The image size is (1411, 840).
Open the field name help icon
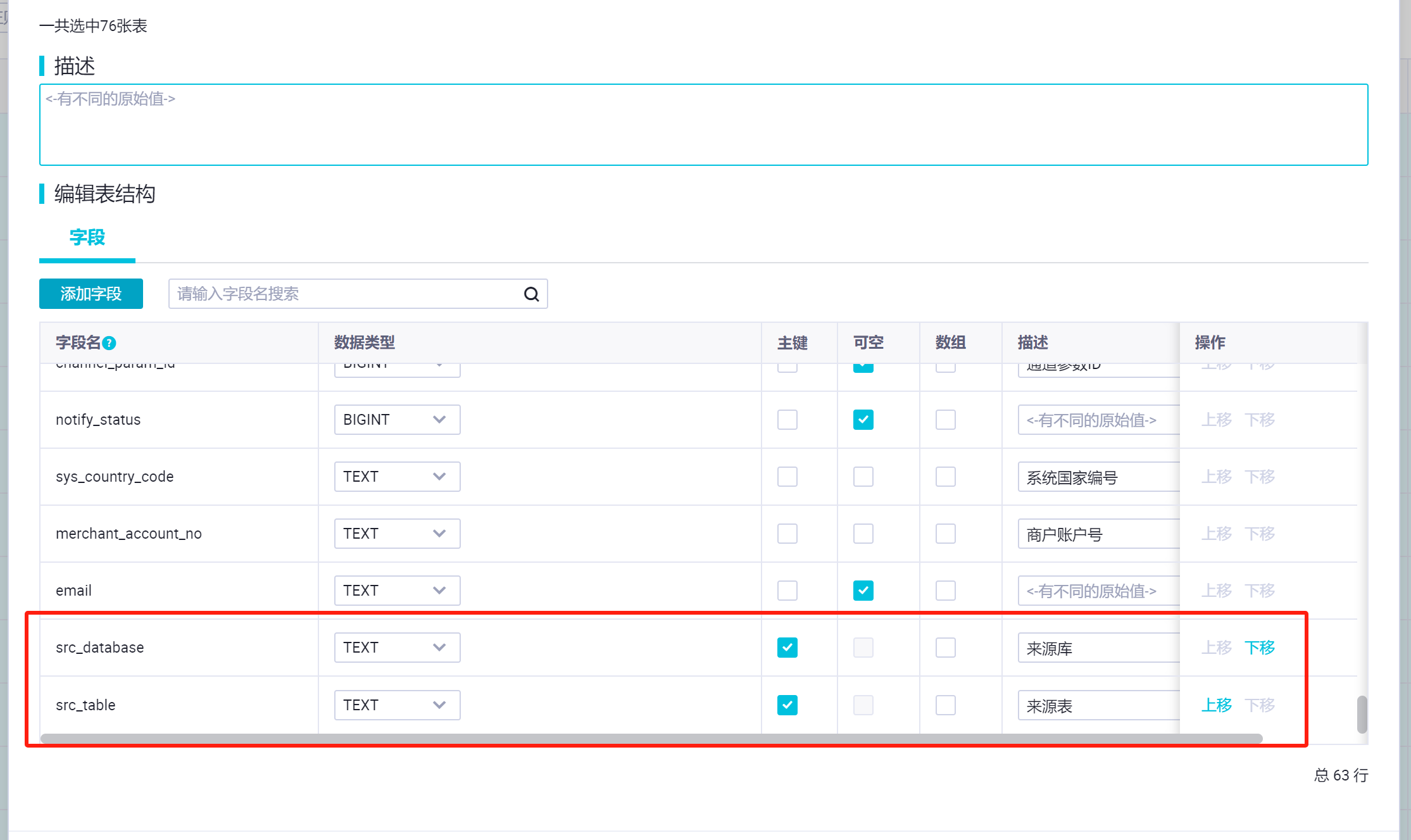pyautogui.click(x=109, y=343)
